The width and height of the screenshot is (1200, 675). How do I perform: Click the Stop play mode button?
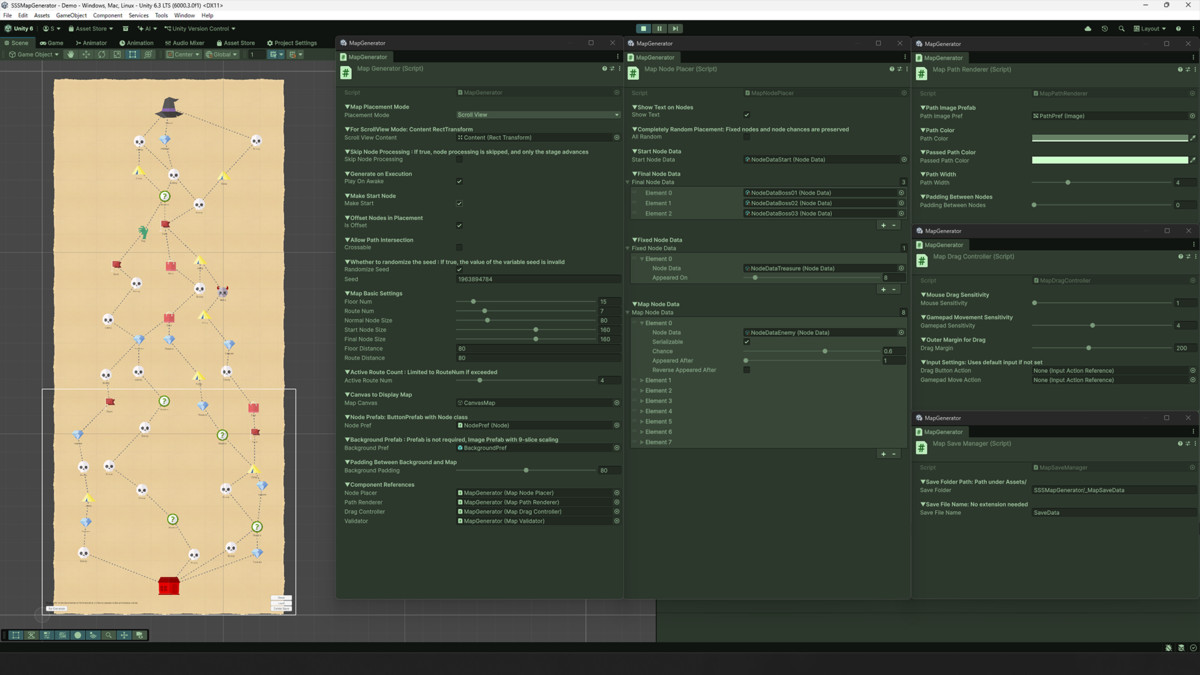(644, 29)
